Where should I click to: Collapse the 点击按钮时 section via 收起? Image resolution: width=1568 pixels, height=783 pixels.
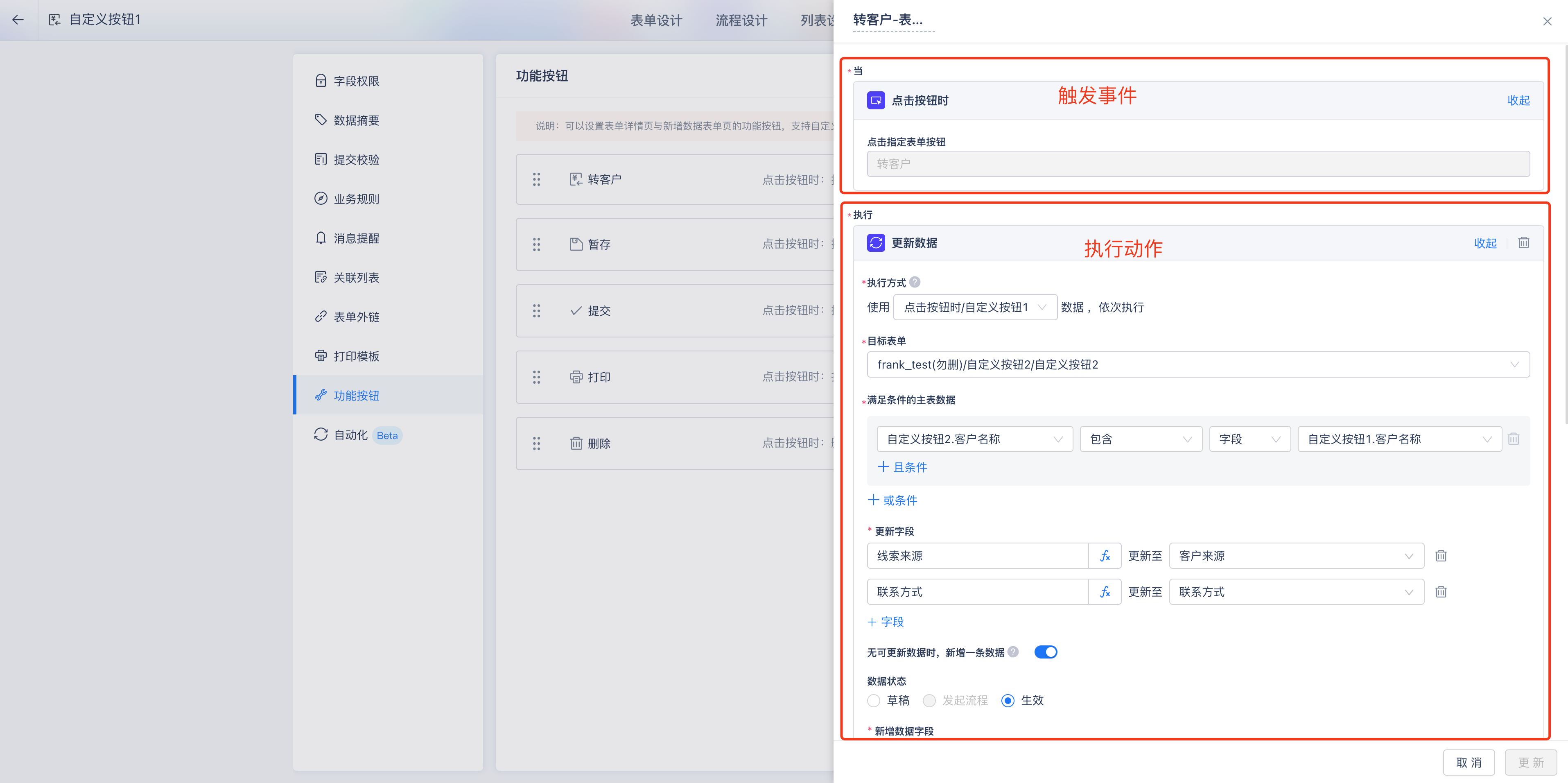tap(1518, 100)
